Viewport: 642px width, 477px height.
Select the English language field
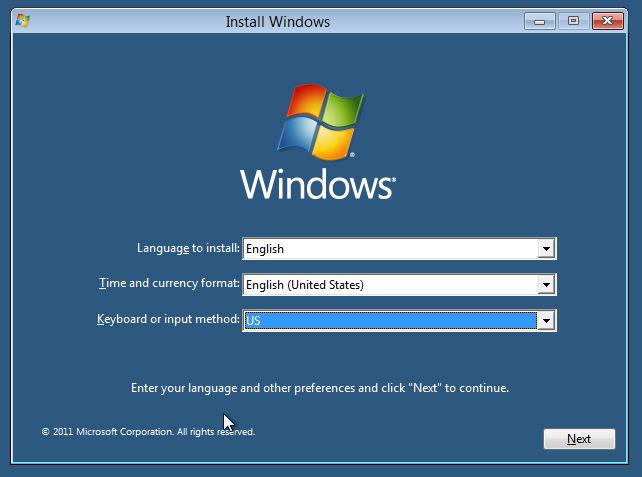coord(399,249)
